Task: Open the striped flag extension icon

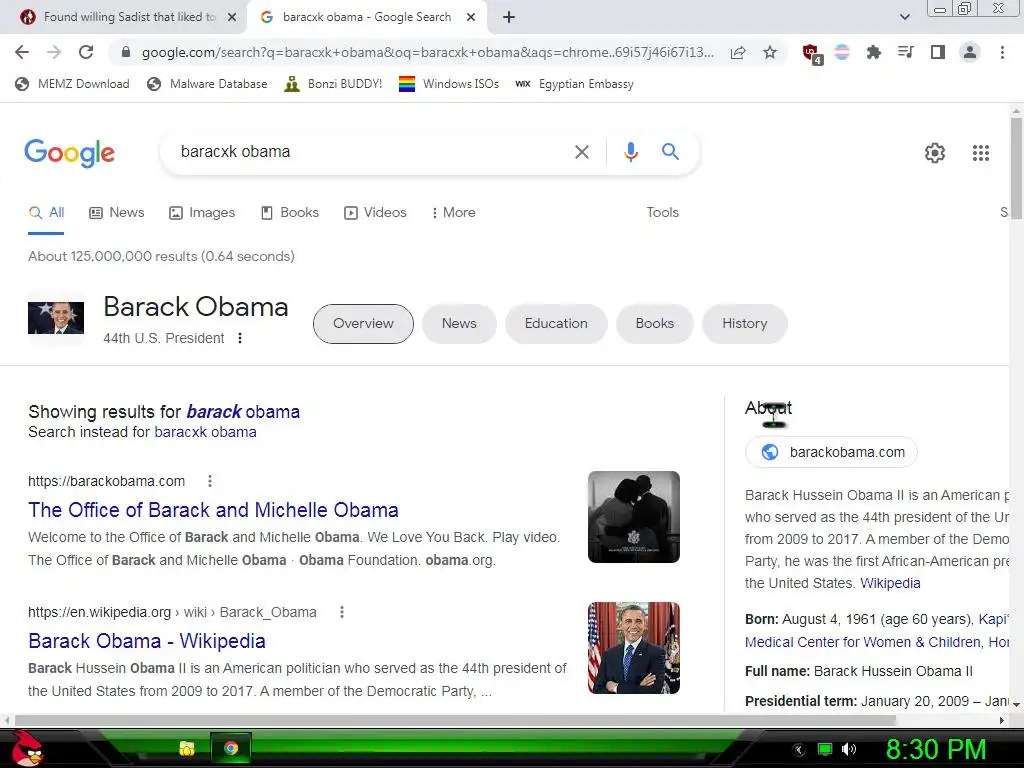Action: [842, 52]
